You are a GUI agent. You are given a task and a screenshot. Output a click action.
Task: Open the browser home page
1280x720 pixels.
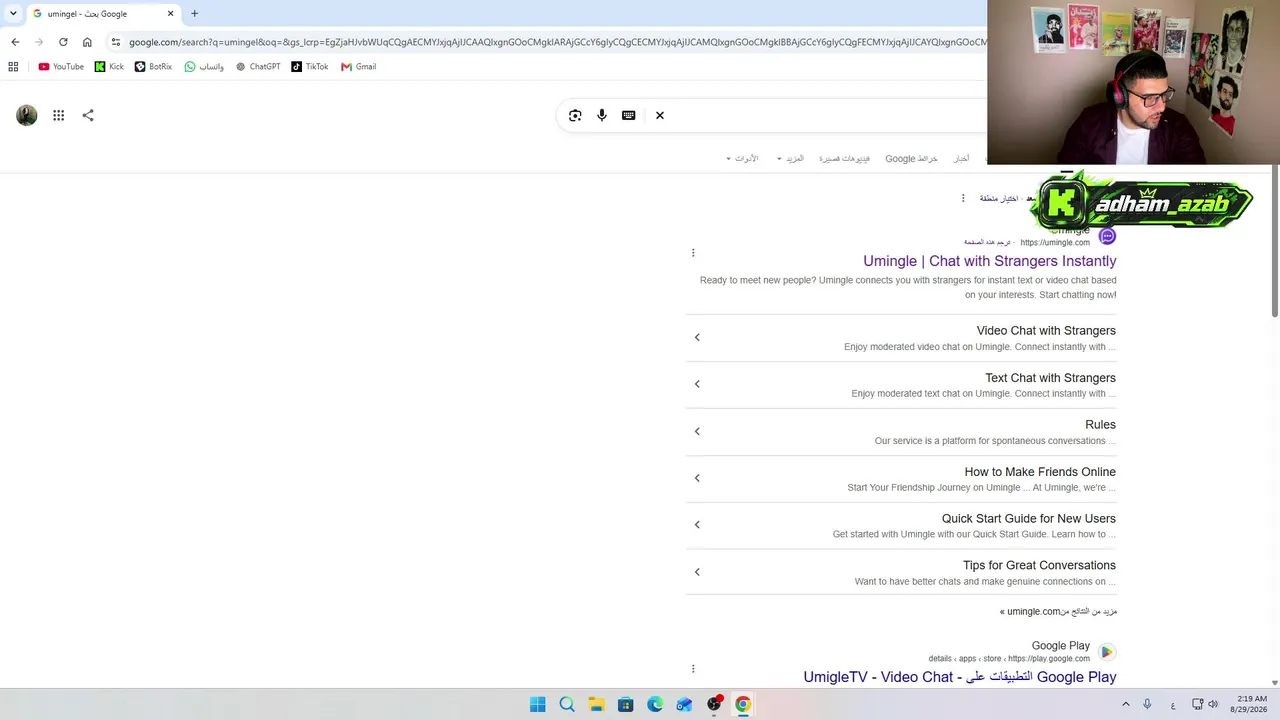[87, 42]
